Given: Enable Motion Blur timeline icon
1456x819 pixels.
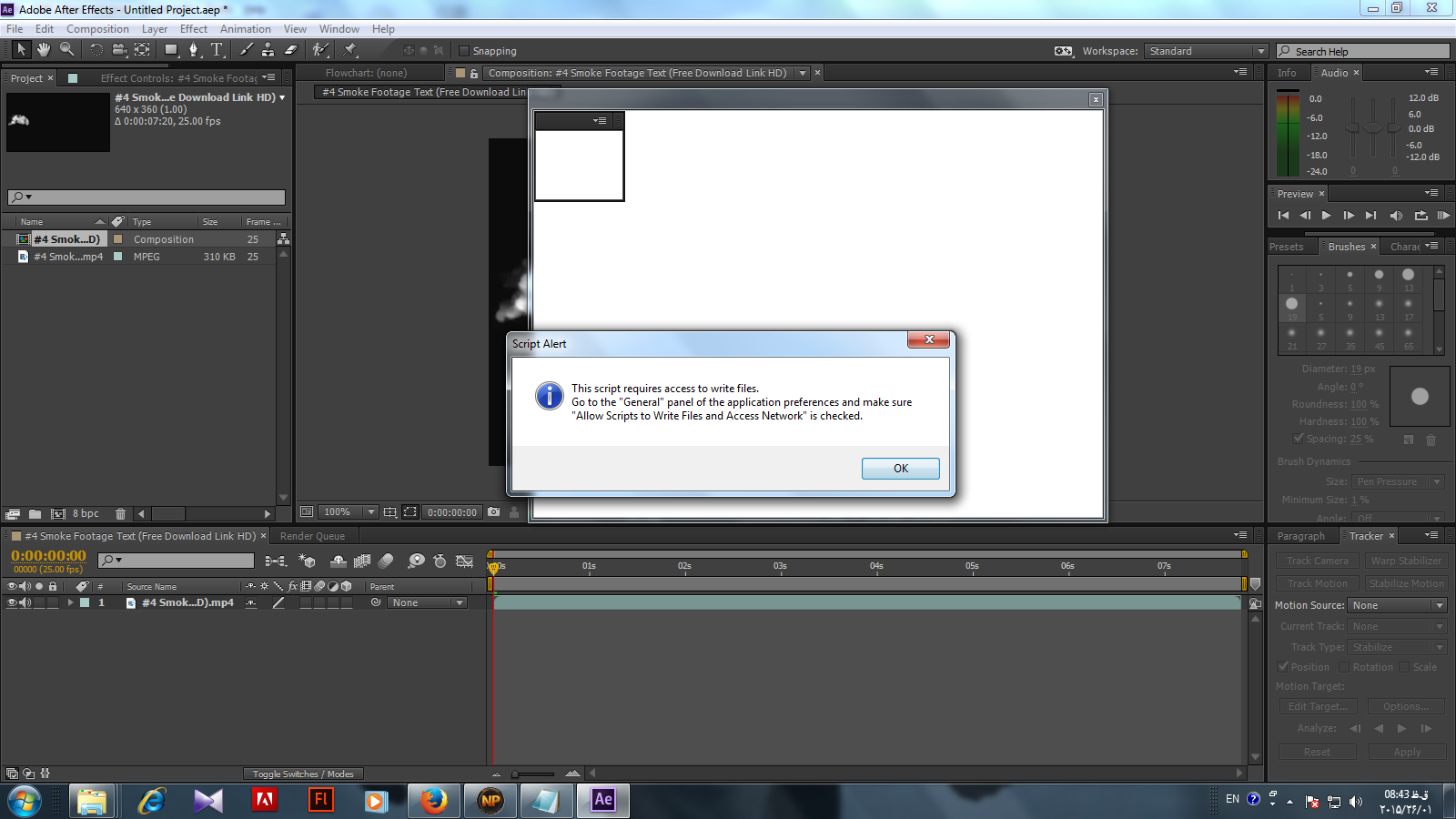Looking at the screenshot, I should 386,561.
